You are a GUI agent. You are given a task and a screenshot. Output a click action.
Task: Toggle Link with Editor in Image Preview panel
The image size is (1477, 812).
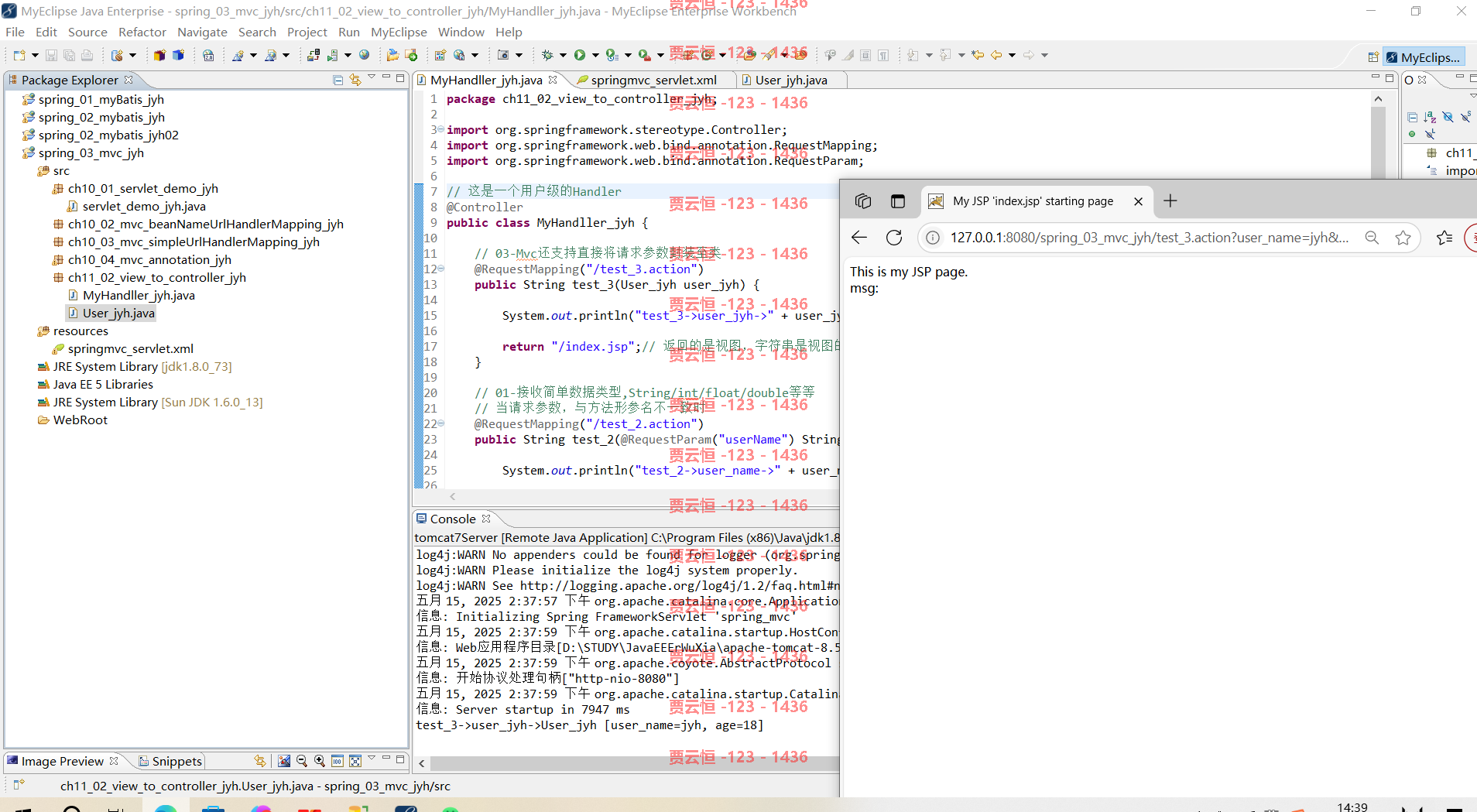260,761
